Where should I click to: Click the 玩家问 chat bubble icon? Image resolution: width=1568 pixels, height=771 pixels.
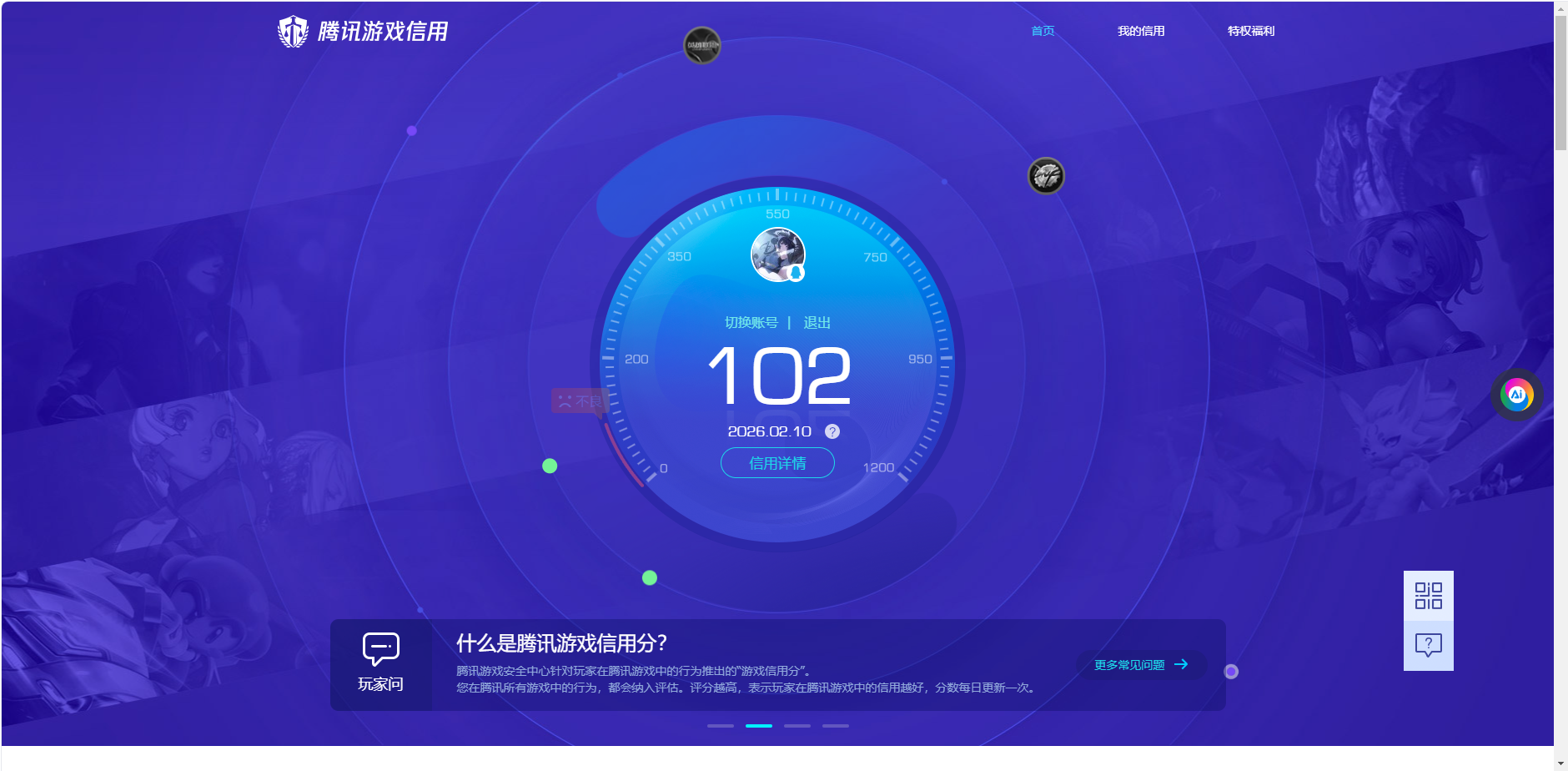[x=381, y=649]
